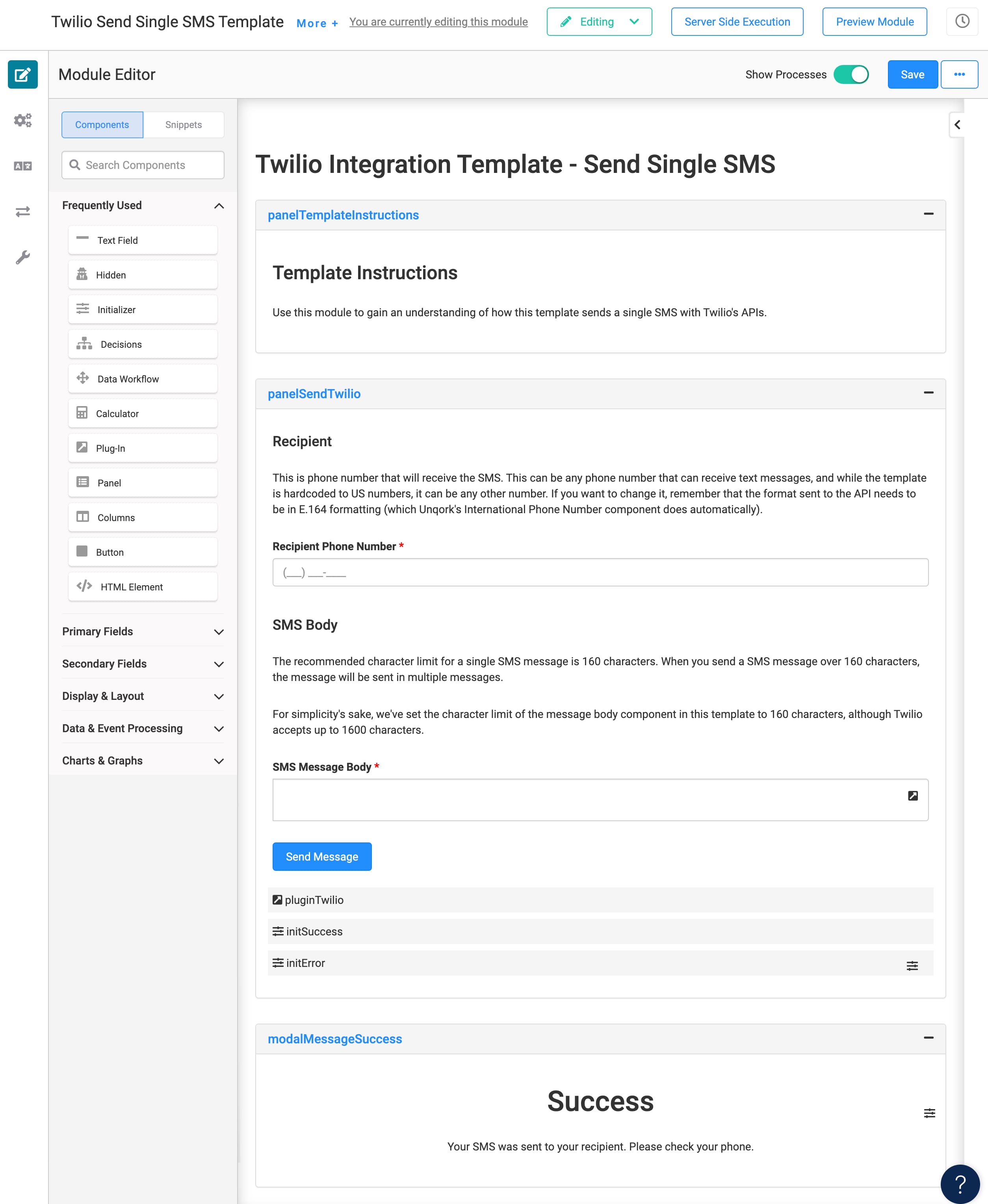The width and height of the screenshot is (988, 1204).
Task: Add a Calculator component
Action: [143, 414]
